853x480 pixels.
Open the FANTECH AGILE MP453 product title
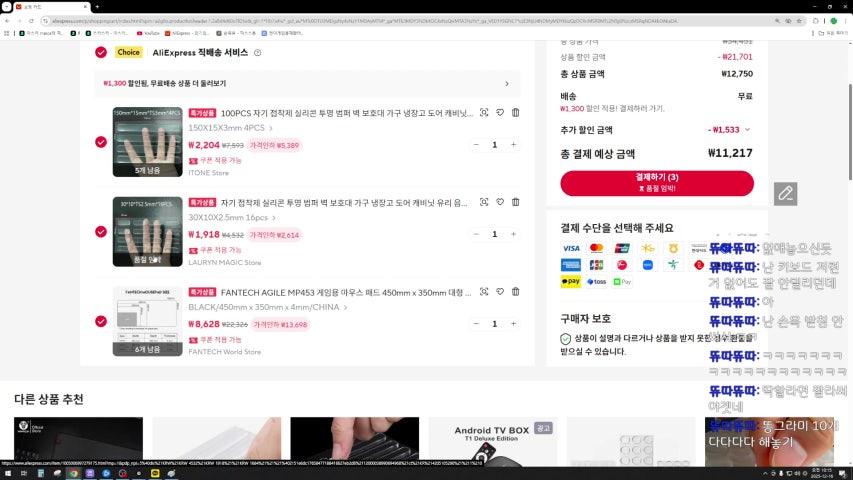click(346, 292)
